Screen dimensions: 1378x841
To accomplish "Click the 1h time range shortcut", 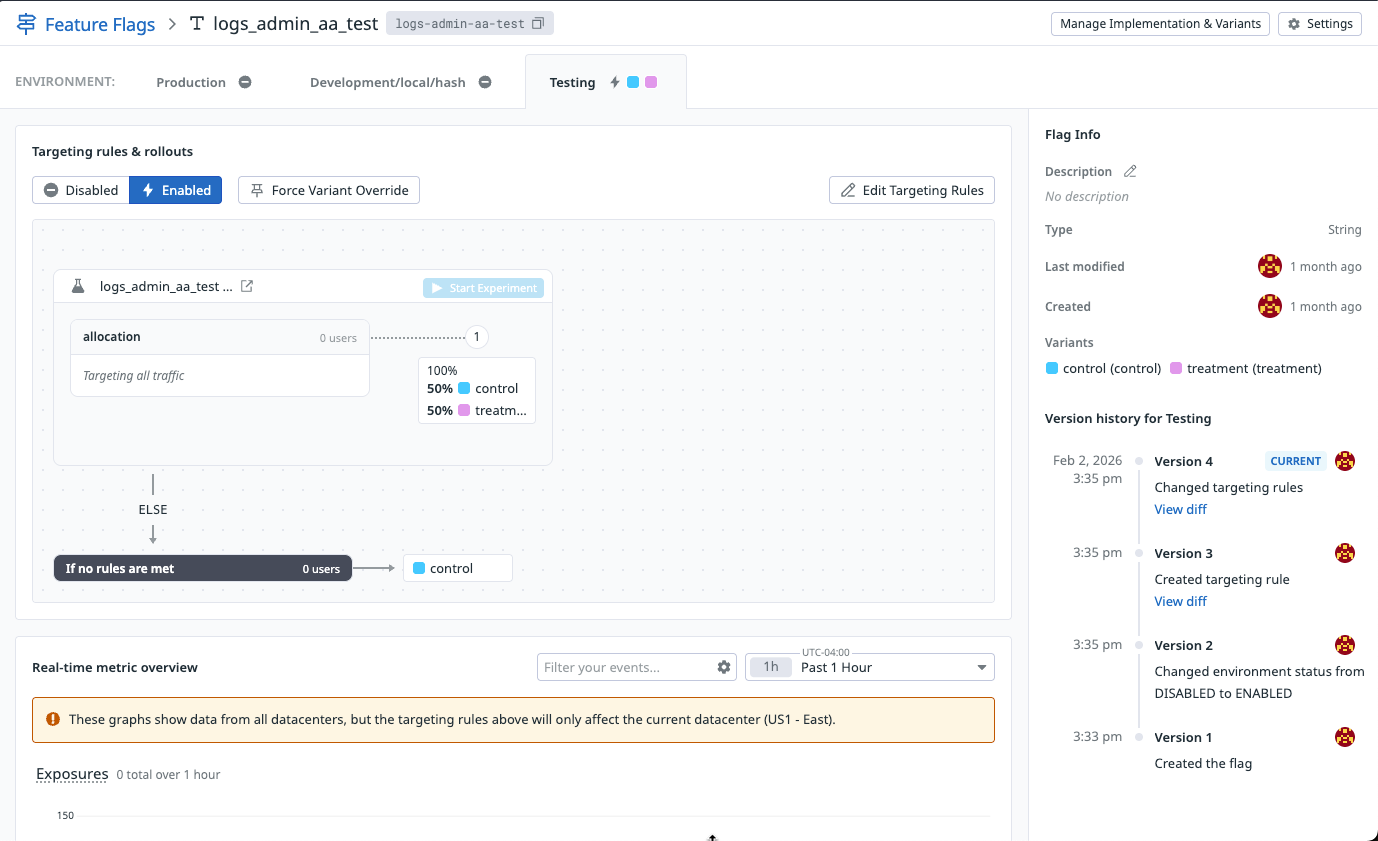I will point(771,668).
